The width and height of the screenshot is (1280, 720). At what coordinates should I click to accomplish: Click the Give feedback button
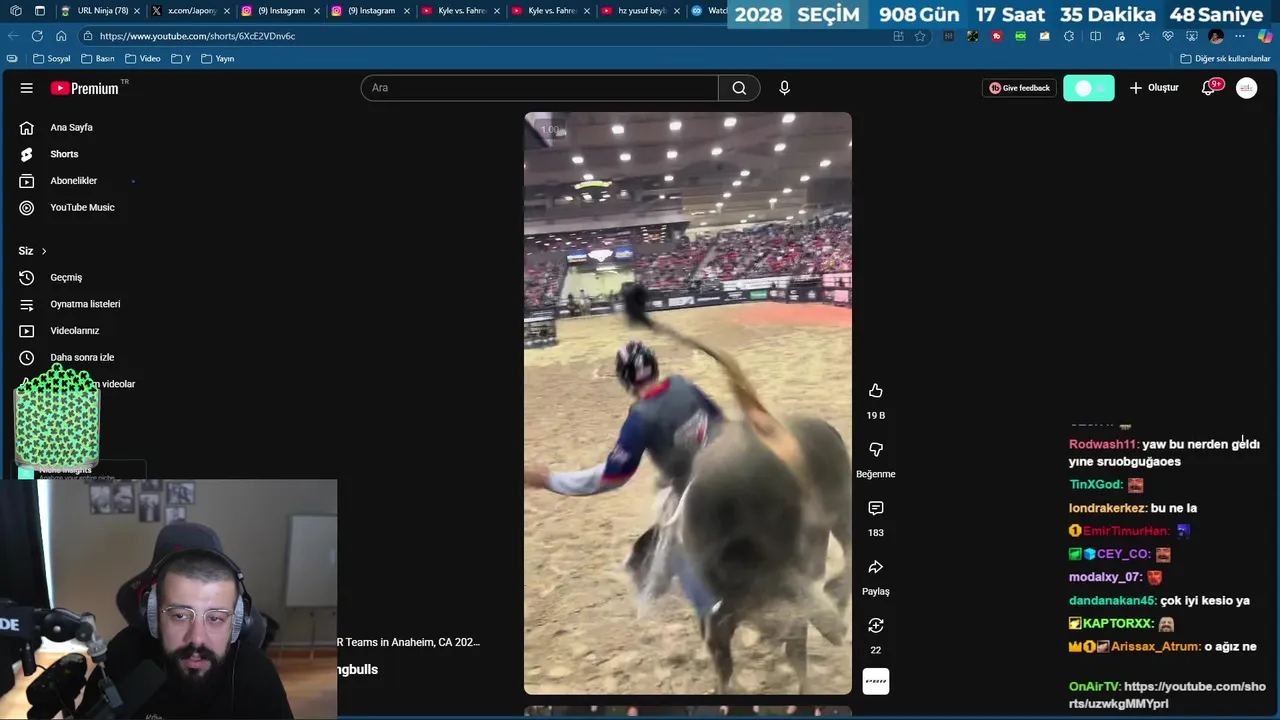(1019, 88)
